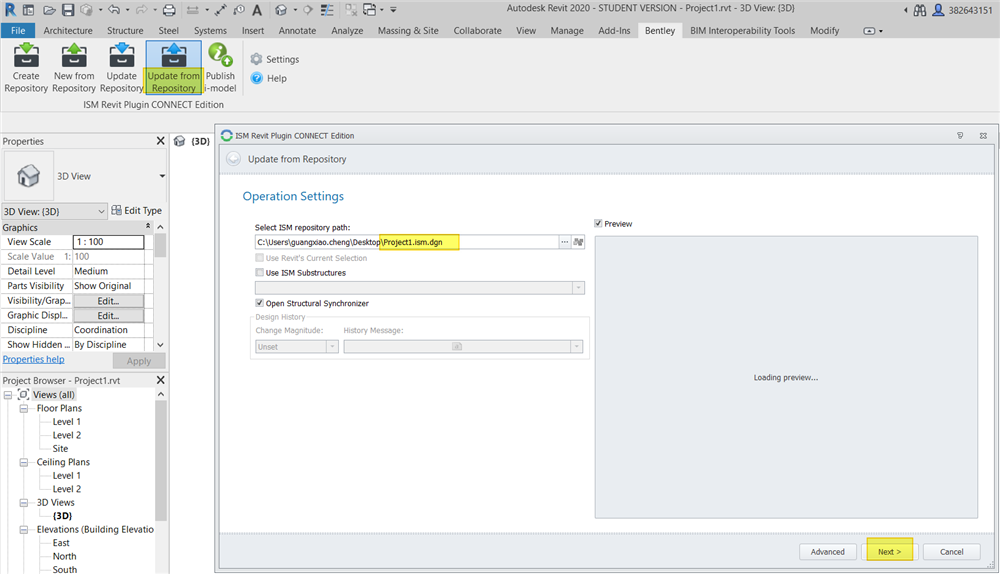Viewport: 1000px width, 574px height.
Task: Enable Use ISM Substructures checkbox
Action: [260, 272]
